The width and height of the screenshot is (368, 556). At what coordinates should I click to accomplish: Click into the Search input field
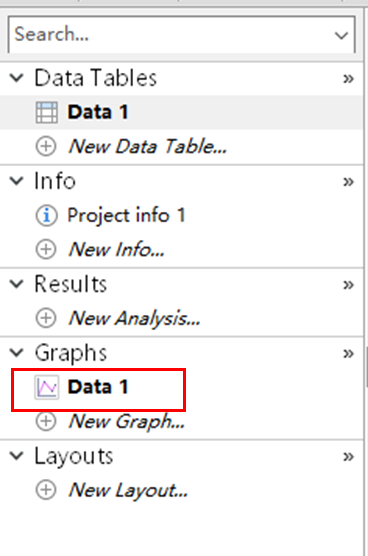pos(170,35)
